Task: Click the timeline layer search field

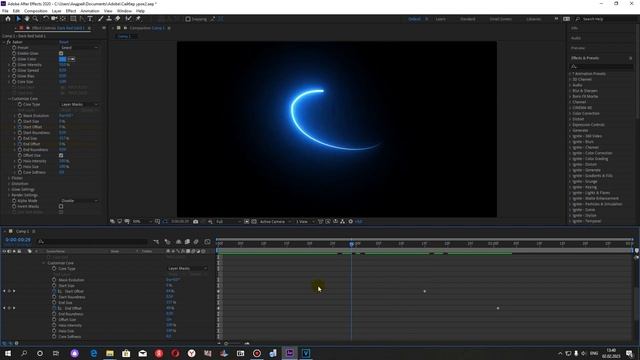Action: tap(92, 242)
